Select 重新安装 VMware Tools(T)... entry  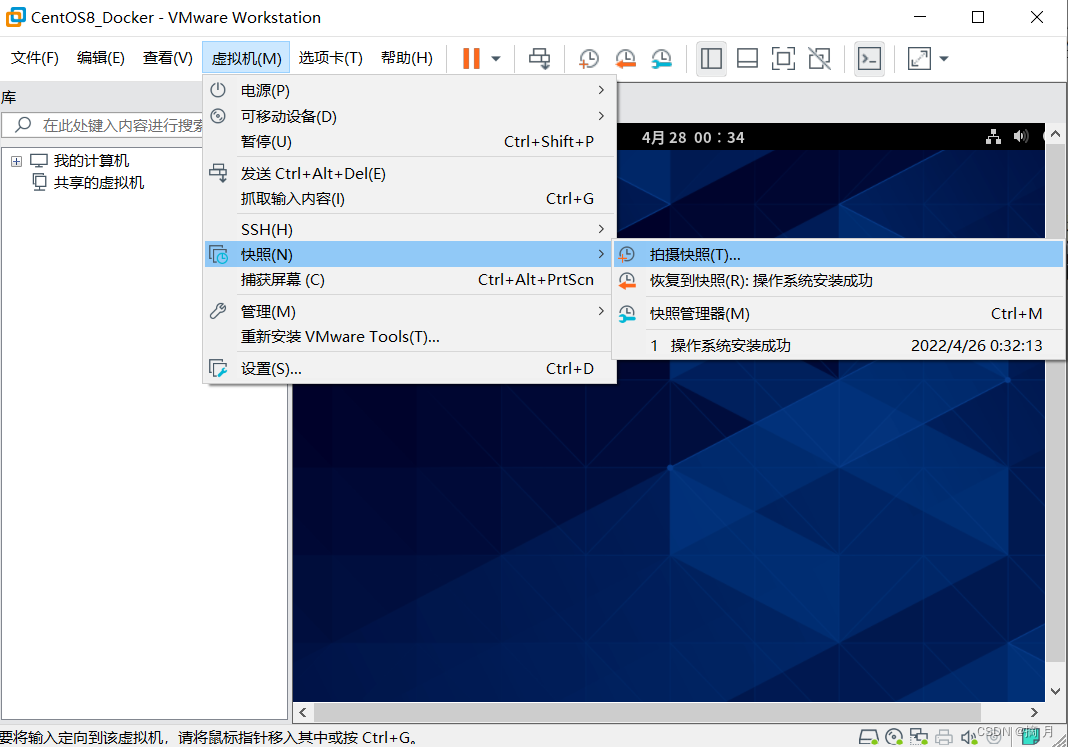click(x=409, y=337)
